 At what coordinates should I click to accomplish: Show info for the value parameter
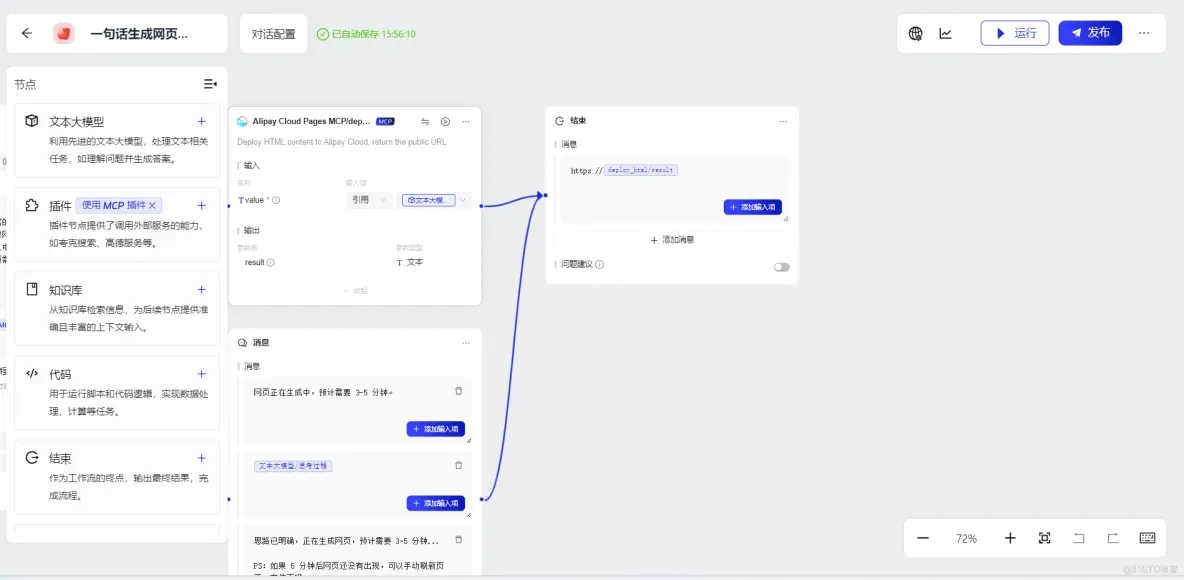(276, 200)
